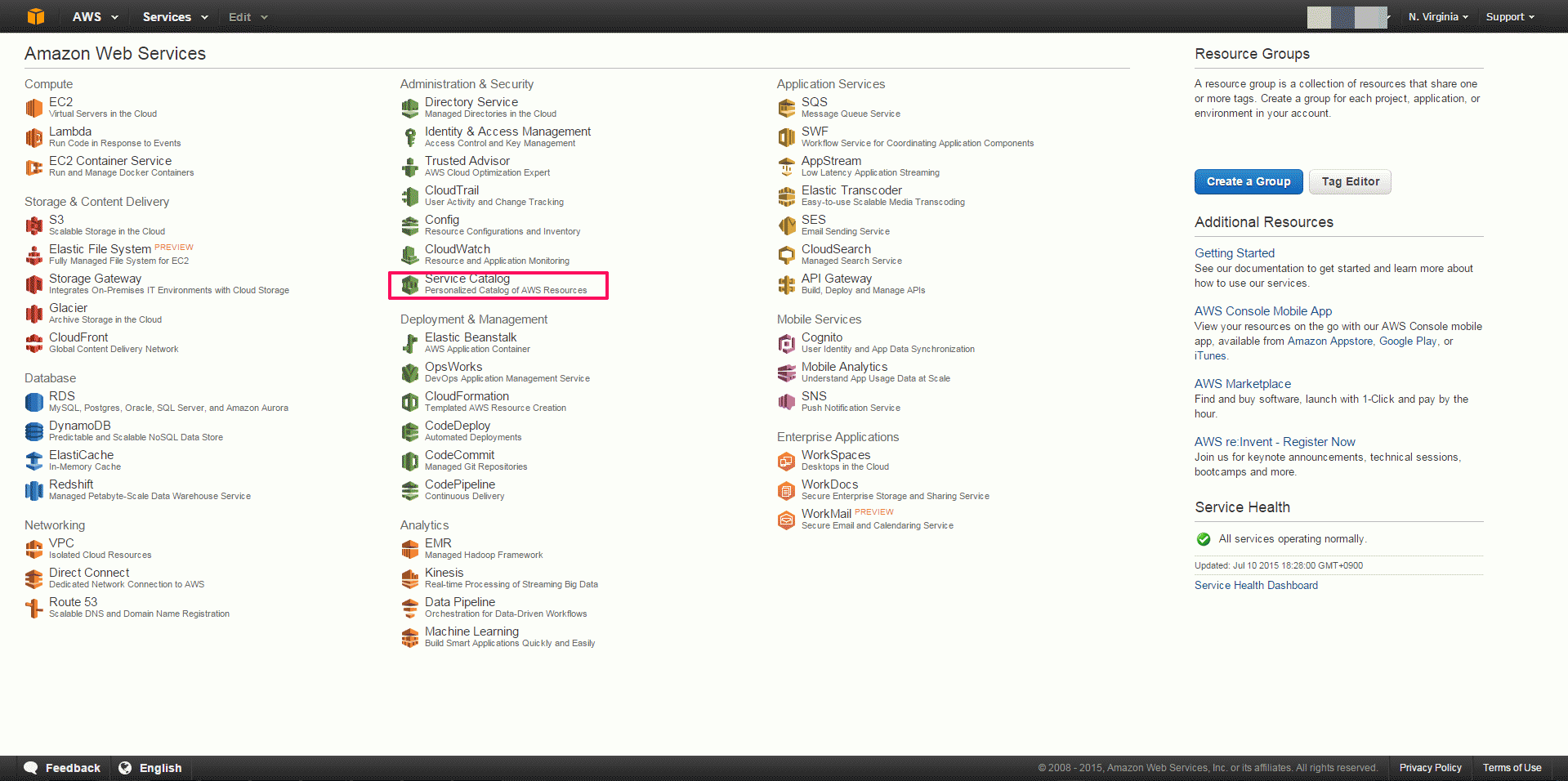The height and width of the screenshot is (781, 1568).
Task: Click the Elastic Beanstalk icon
Action: click(410, 343)
